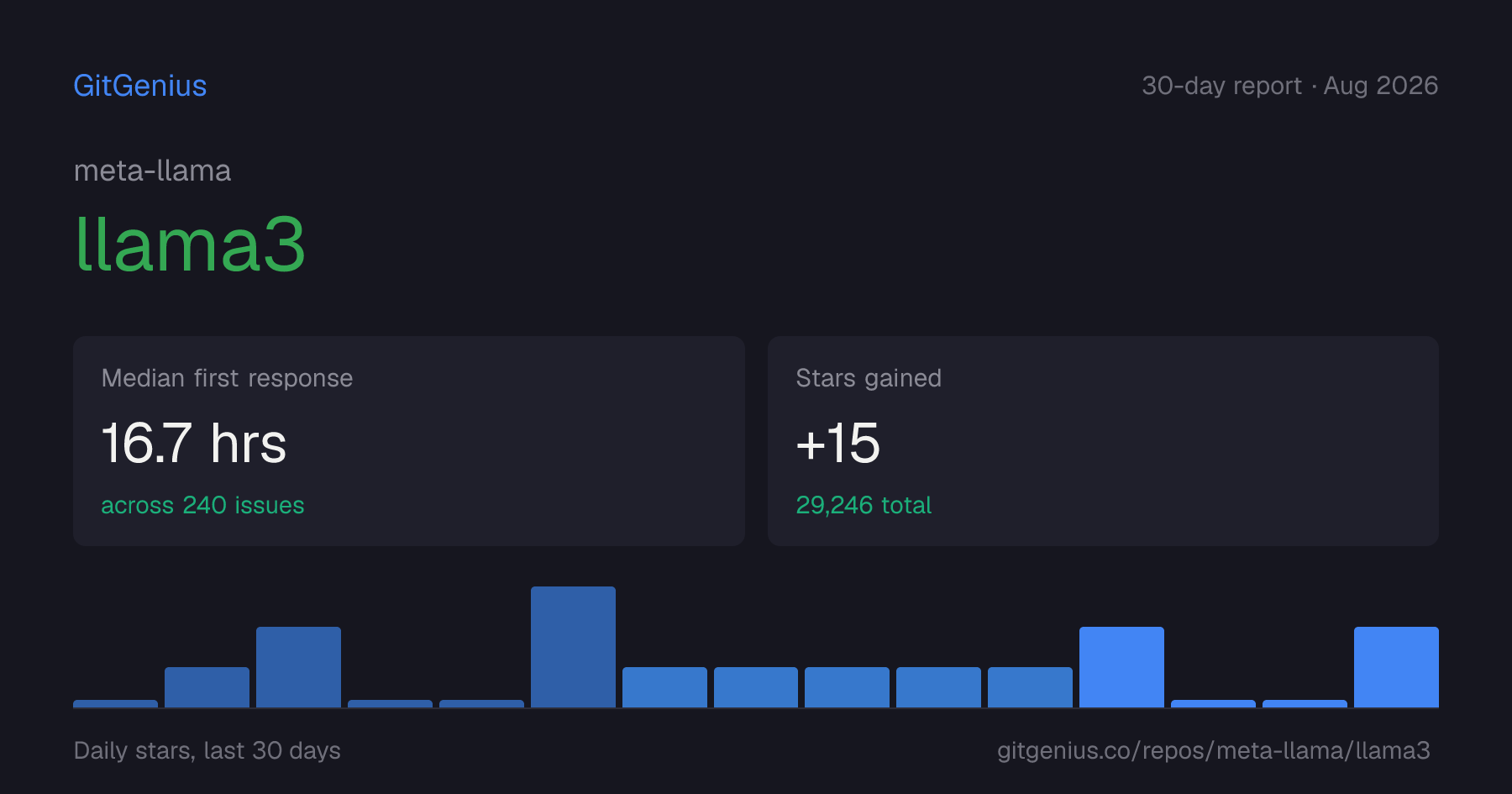
Task: Select the llama3 repository title
Action: (x=190, y=244)
